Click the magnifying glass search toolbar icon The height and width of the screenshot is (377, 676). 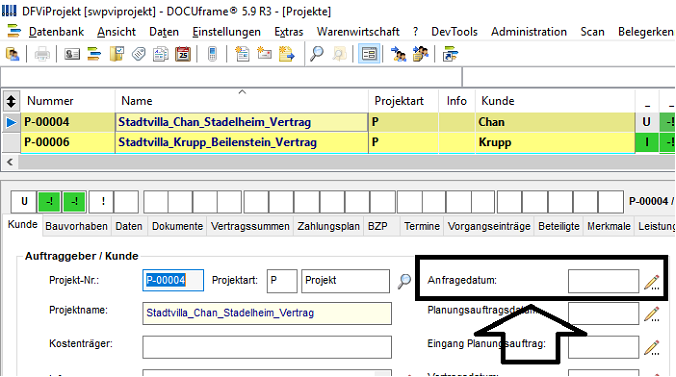317,54
